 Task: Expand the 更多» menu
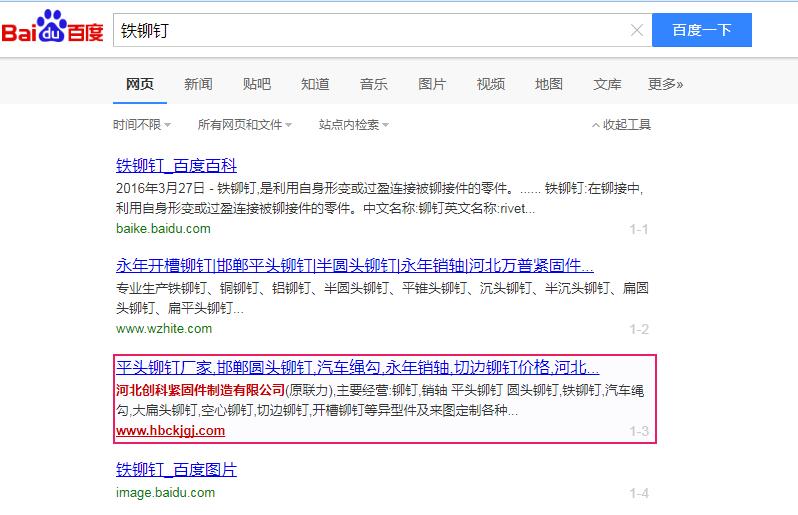click(665, 84)
